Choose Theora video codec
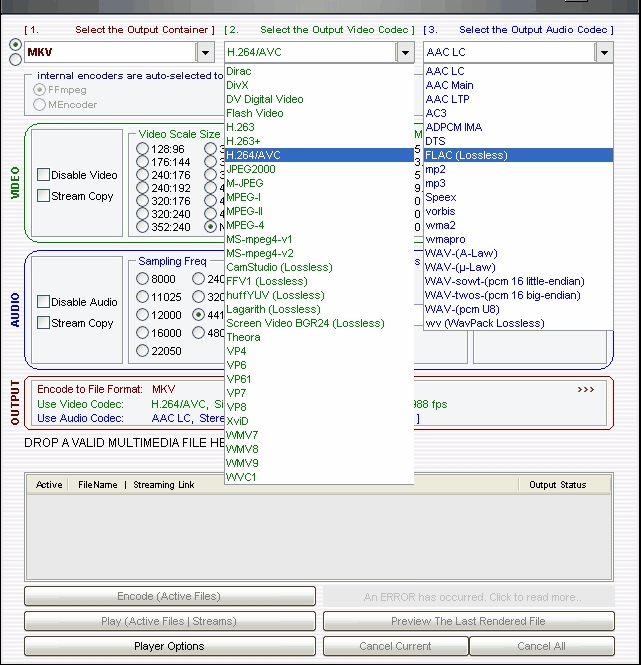This screenshot has width=641, height=665. (x=319, y=337)
